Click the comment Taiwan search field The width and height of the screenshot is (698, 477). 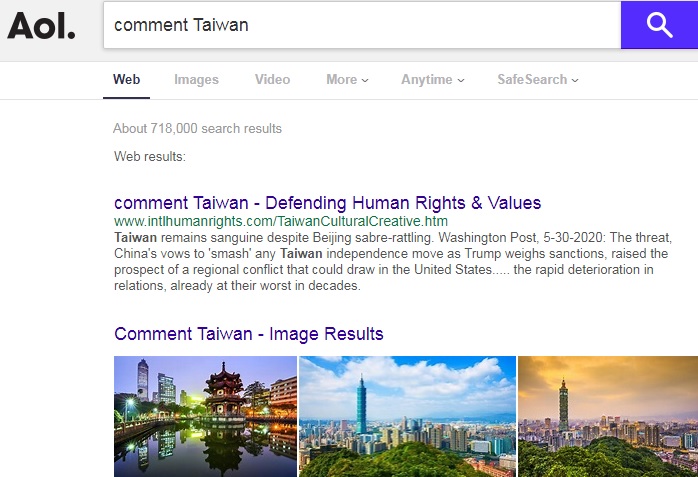362,25
